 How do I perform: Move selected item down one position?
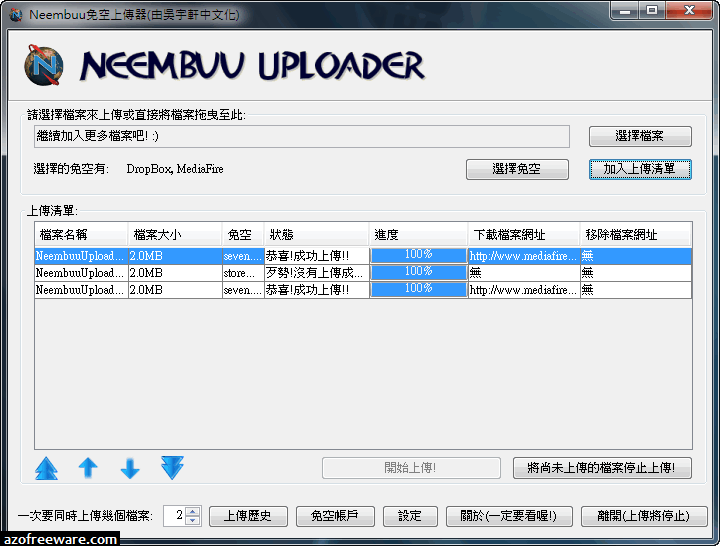130,468
